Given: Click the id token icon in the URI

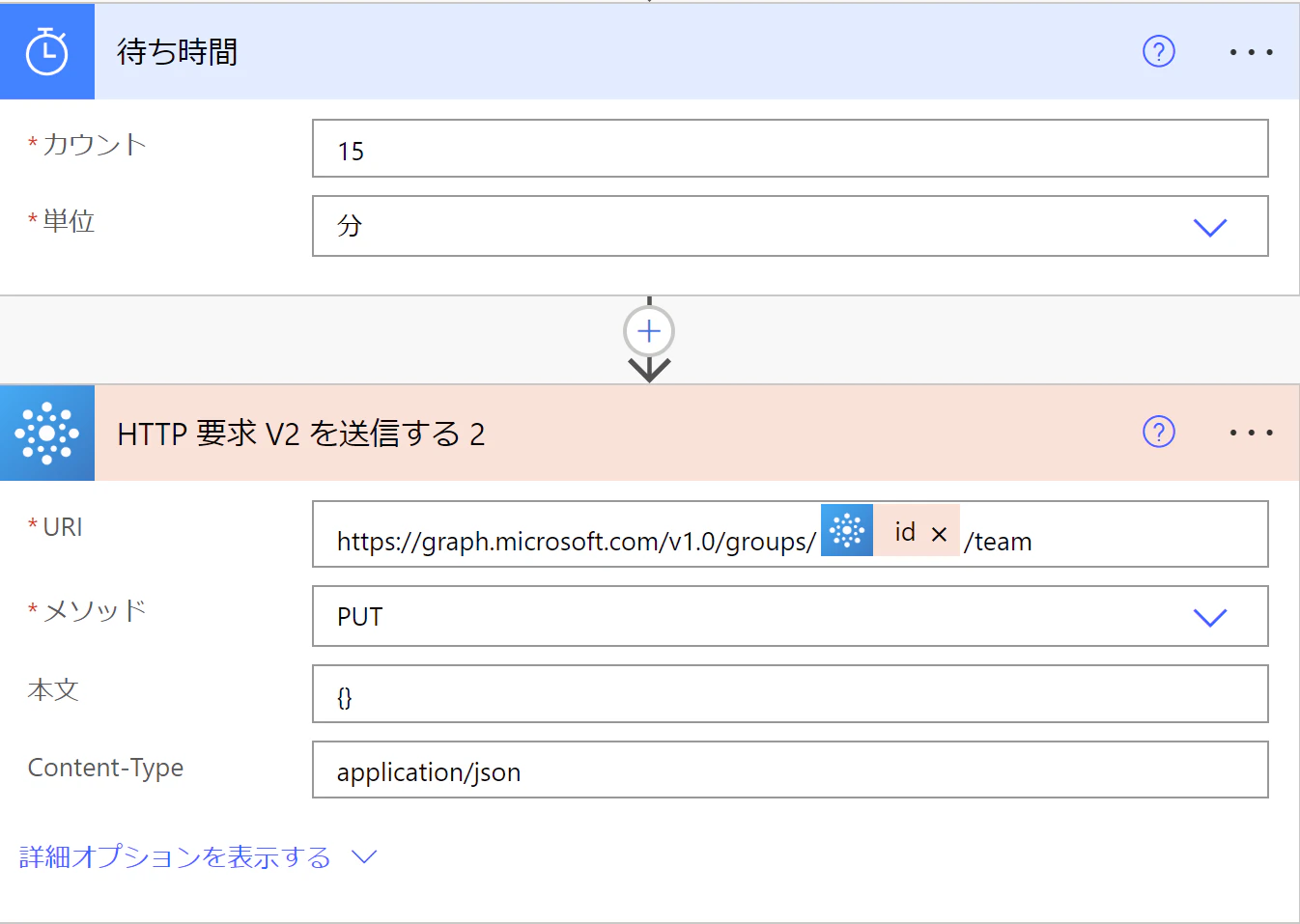Looking at the screenshot, I should [x=847, y=530].
